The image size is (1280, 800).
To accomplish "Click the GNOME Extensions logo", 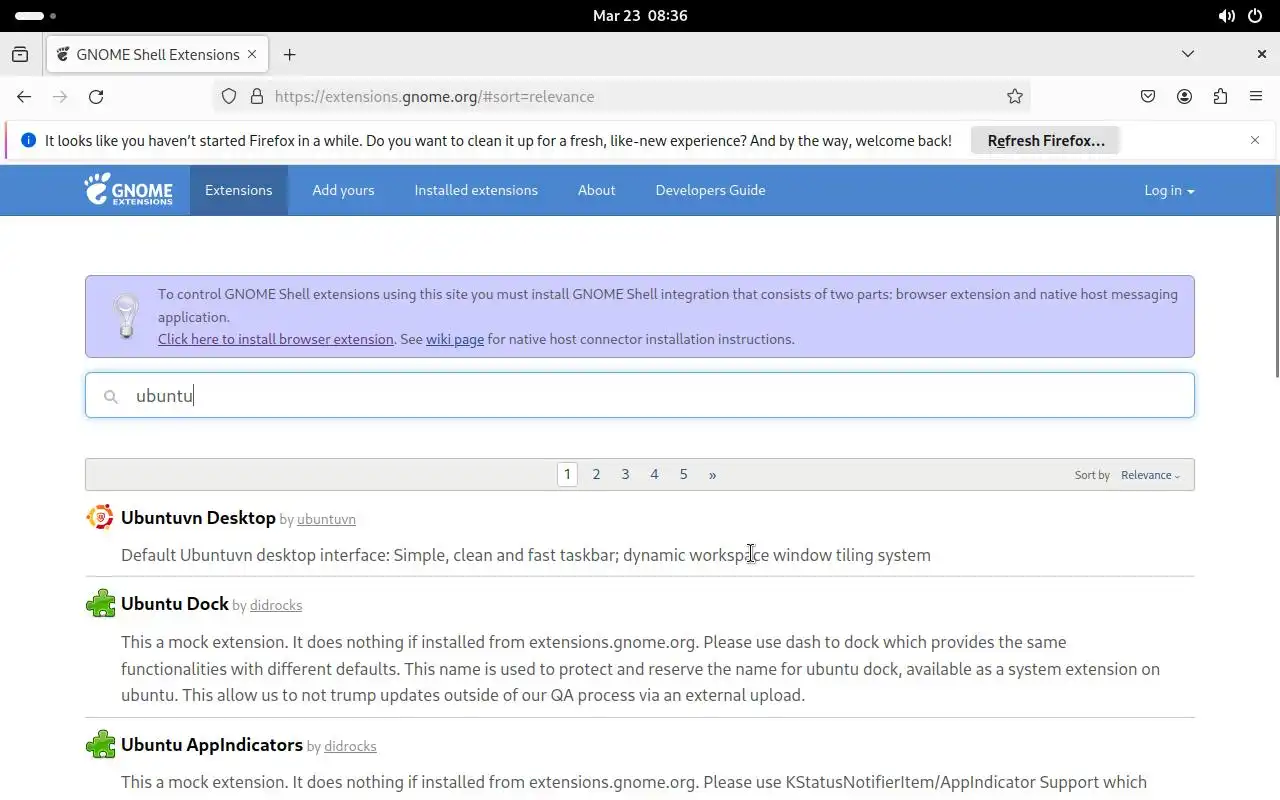I will point(128,189).
